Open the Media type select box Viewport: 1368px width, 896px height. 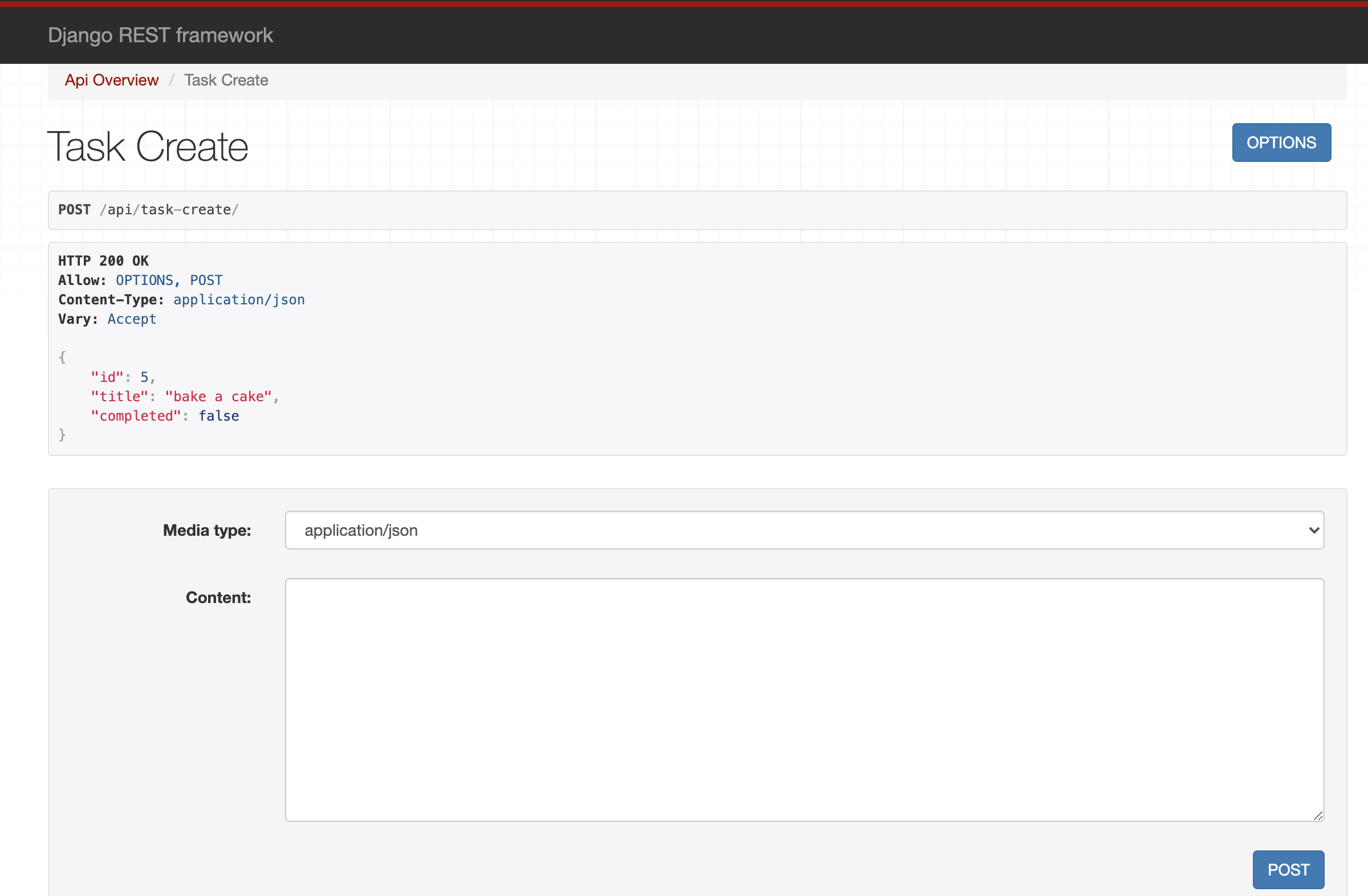pyautogui.click(x=804, y=530)
